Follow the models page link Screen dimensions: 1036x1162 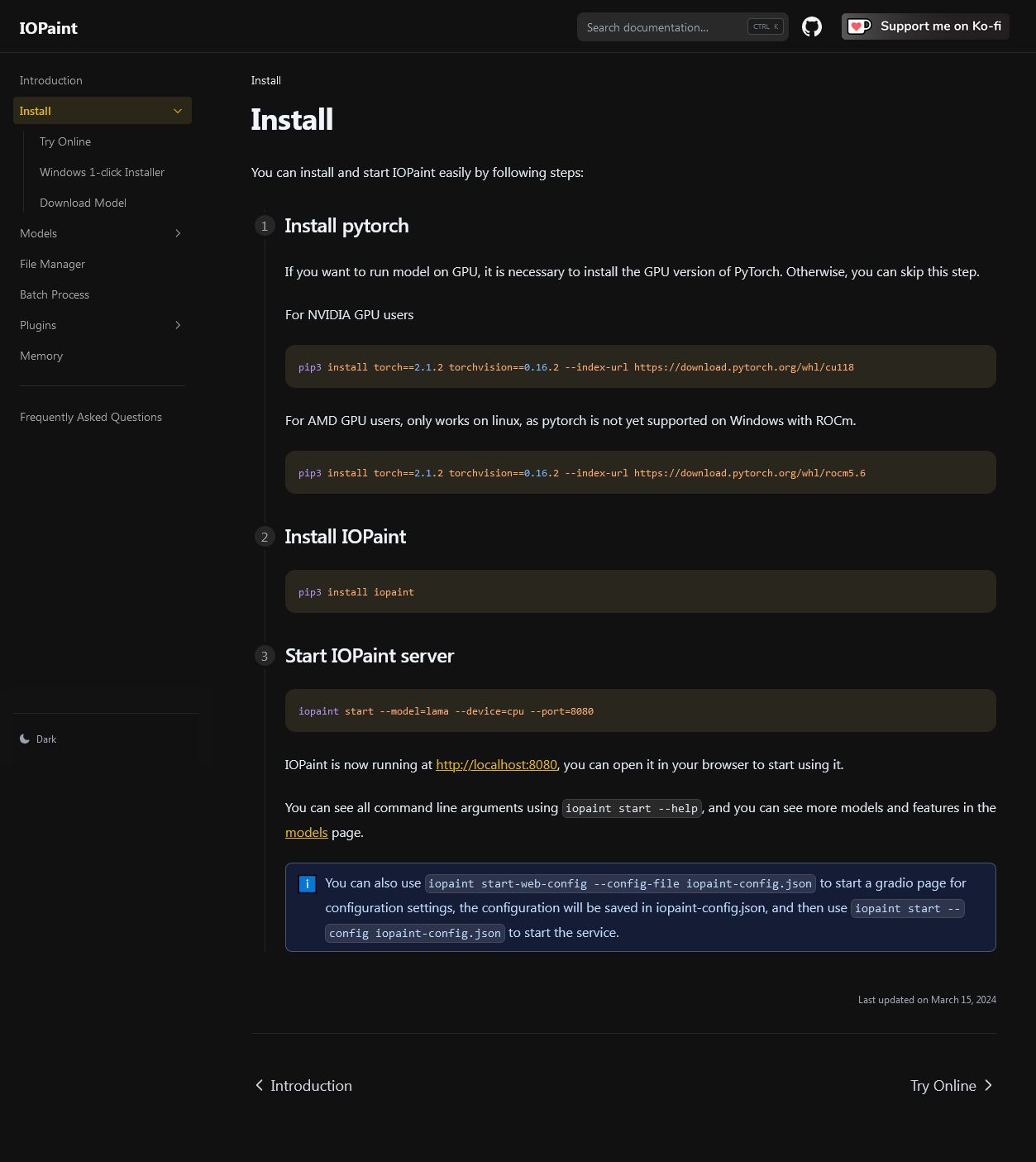coord(306,832)
